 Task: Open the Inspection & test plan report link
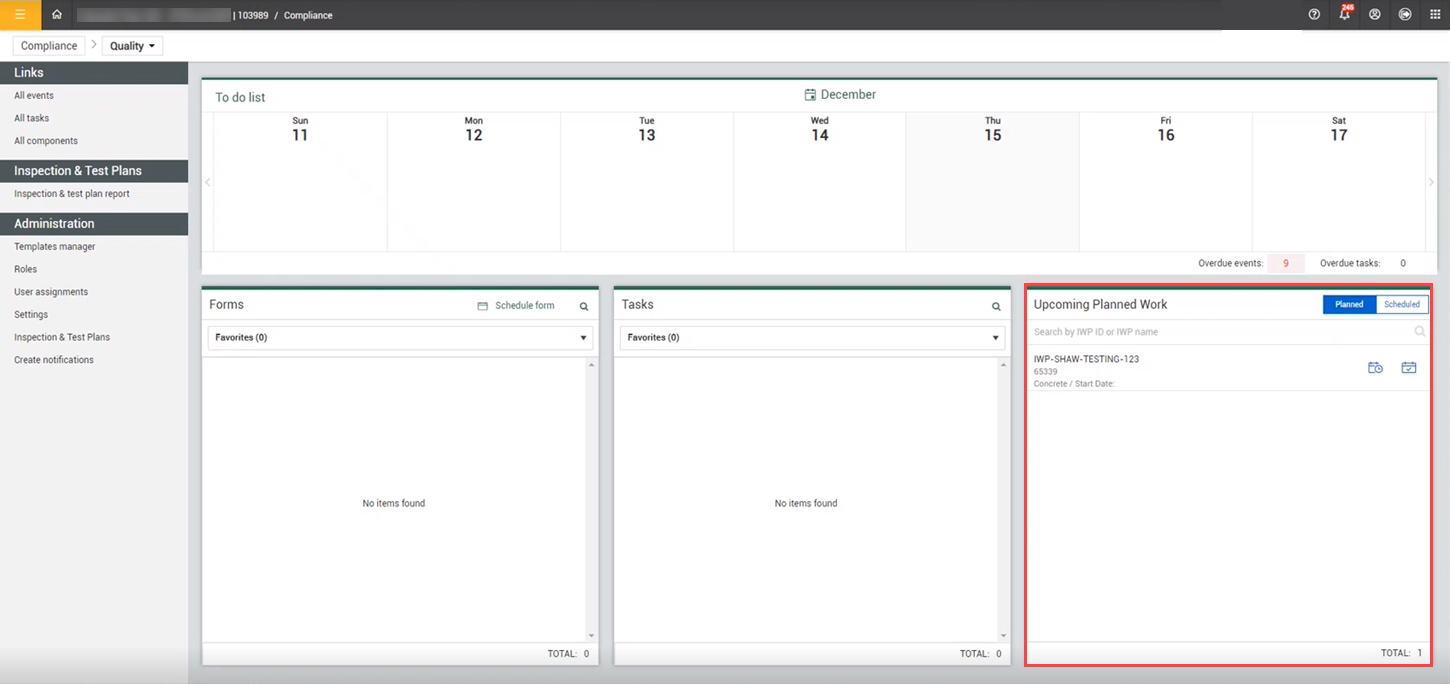pyautogui.click(x=70, y=193)
